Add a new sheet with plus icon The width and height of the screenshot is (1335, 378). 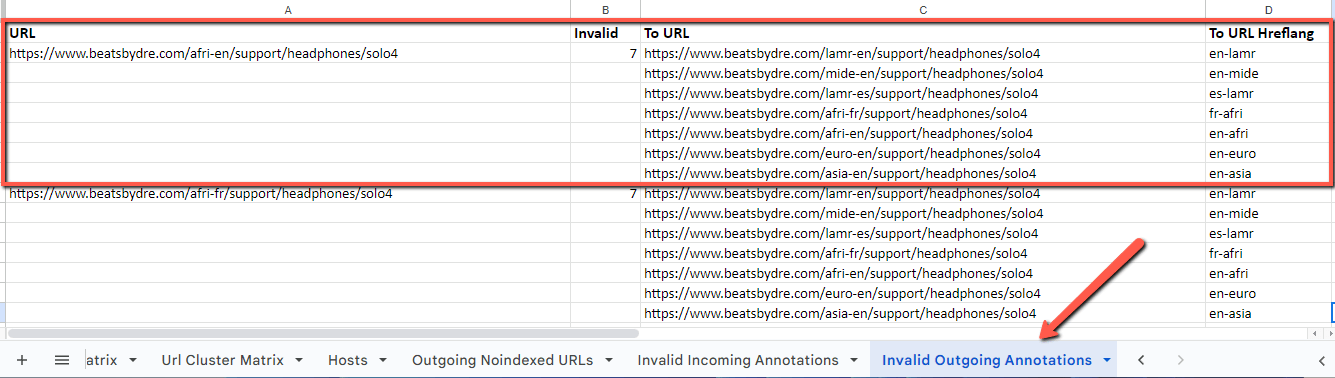click(22, 360)
